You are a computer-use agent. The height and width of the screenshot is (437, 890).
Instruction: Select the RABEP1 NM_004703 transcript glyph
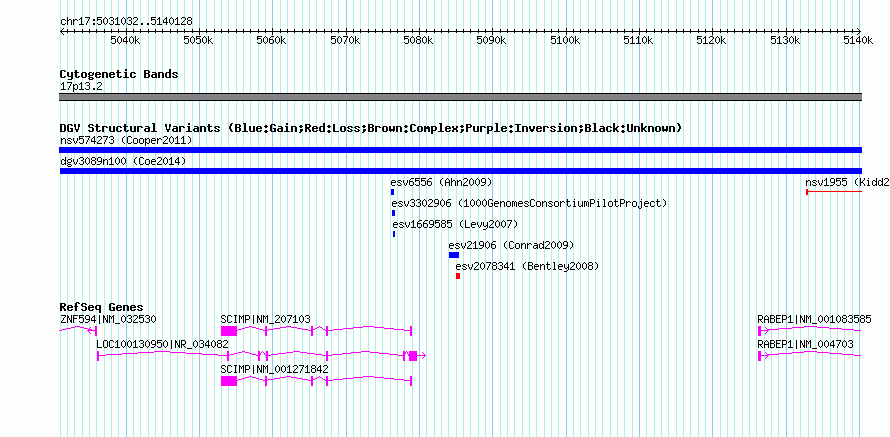pos(810,355)
